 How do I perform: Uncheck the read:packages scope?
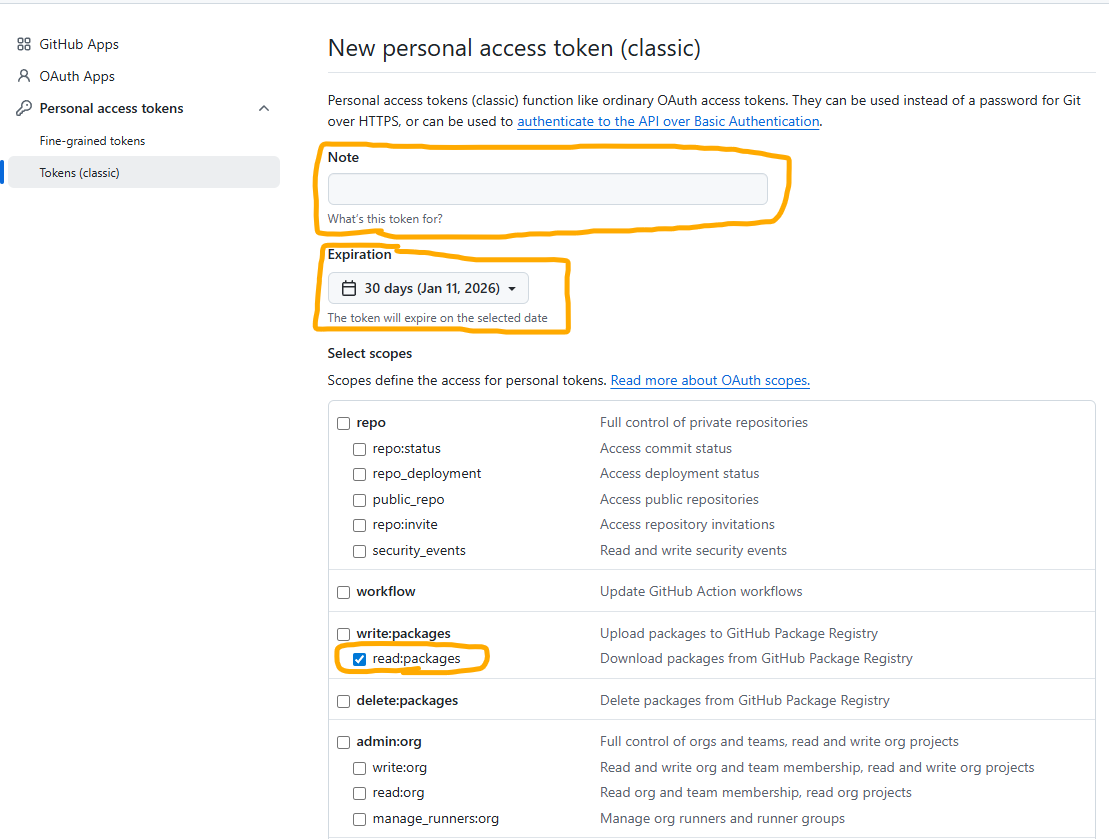coord(360,659)
